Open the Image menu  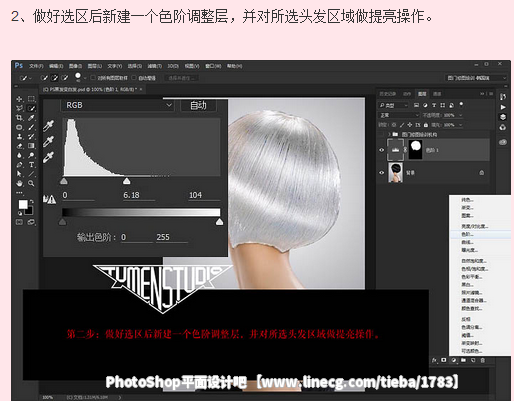(75, 66)
